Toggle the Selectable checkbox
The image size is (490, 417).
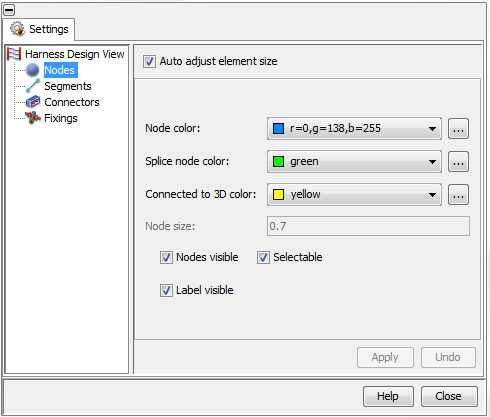263,257
